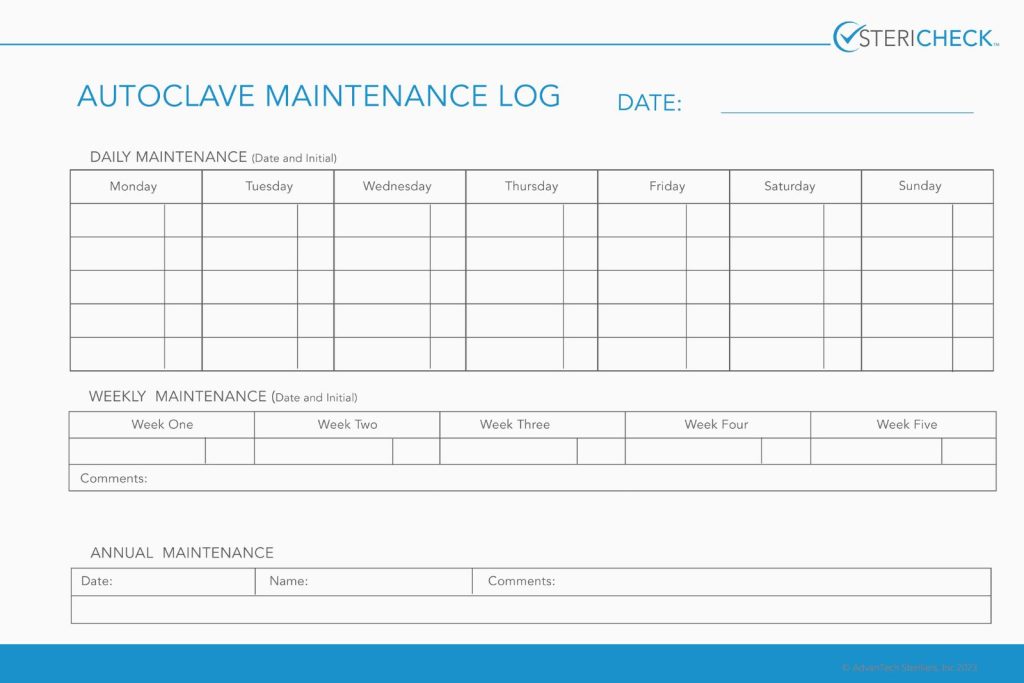Select the Week One header cell

tap(161, 424)
